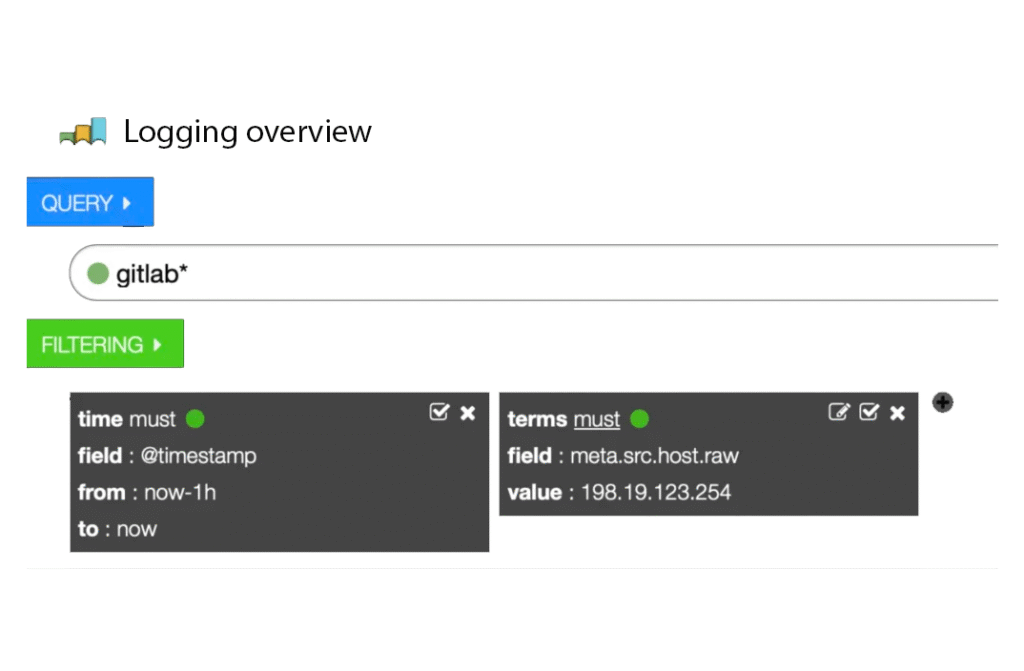Click the green status dot of the time filter
The image size is (1024, 671).
click(195, 419)
